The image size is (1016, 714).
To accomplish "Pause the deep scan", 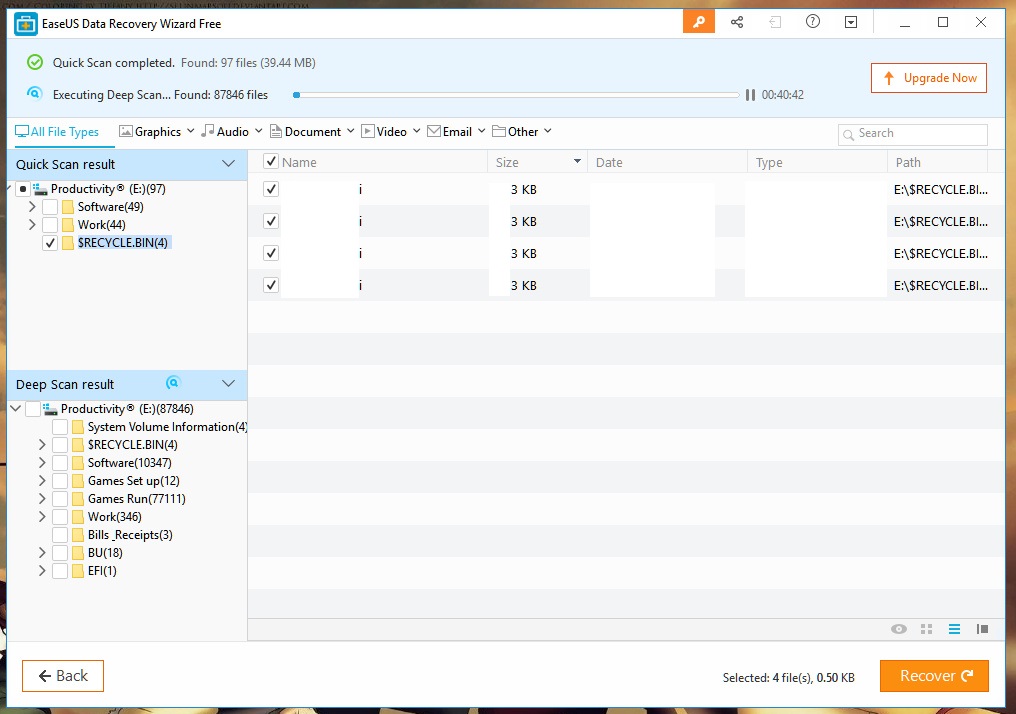I will (750, 95).
